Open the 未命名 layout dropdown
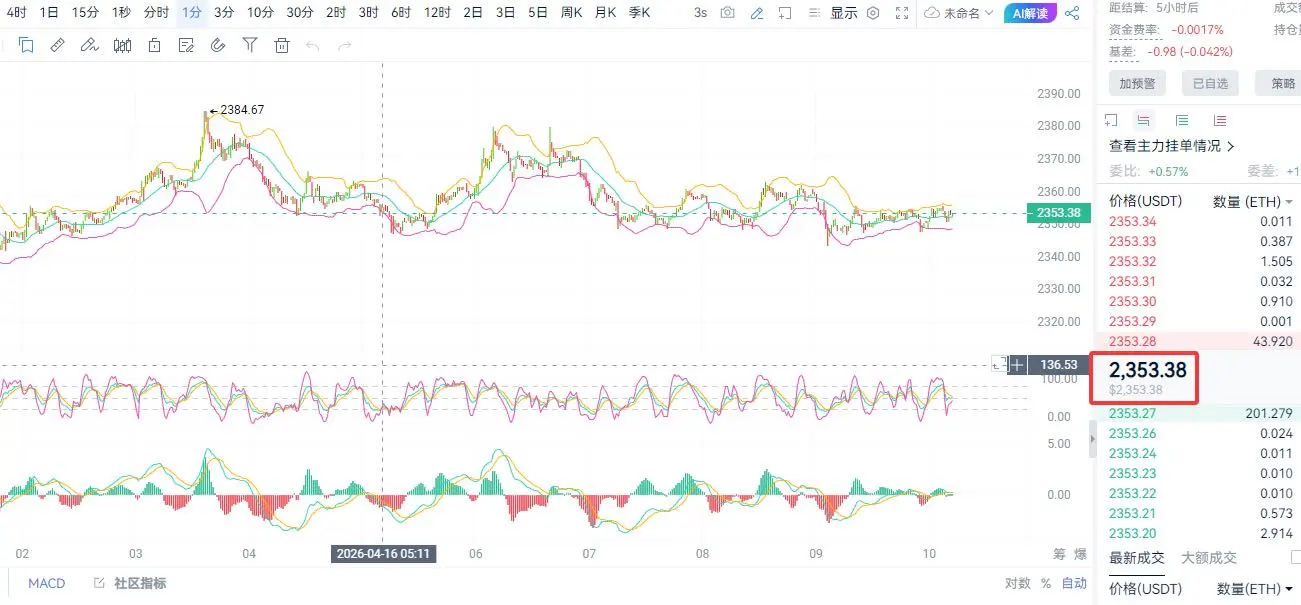 [959, 13]
